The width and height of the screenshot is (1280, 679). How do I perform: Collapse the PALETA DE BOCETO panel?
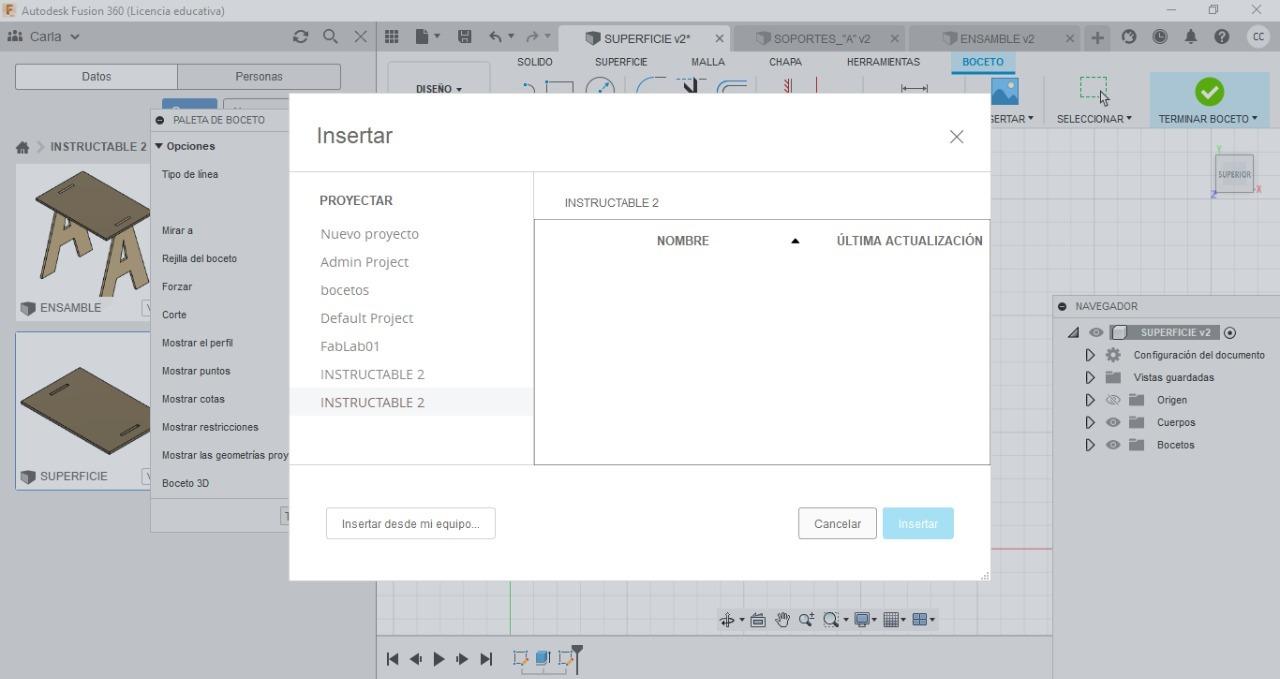(x=160, y=120)
